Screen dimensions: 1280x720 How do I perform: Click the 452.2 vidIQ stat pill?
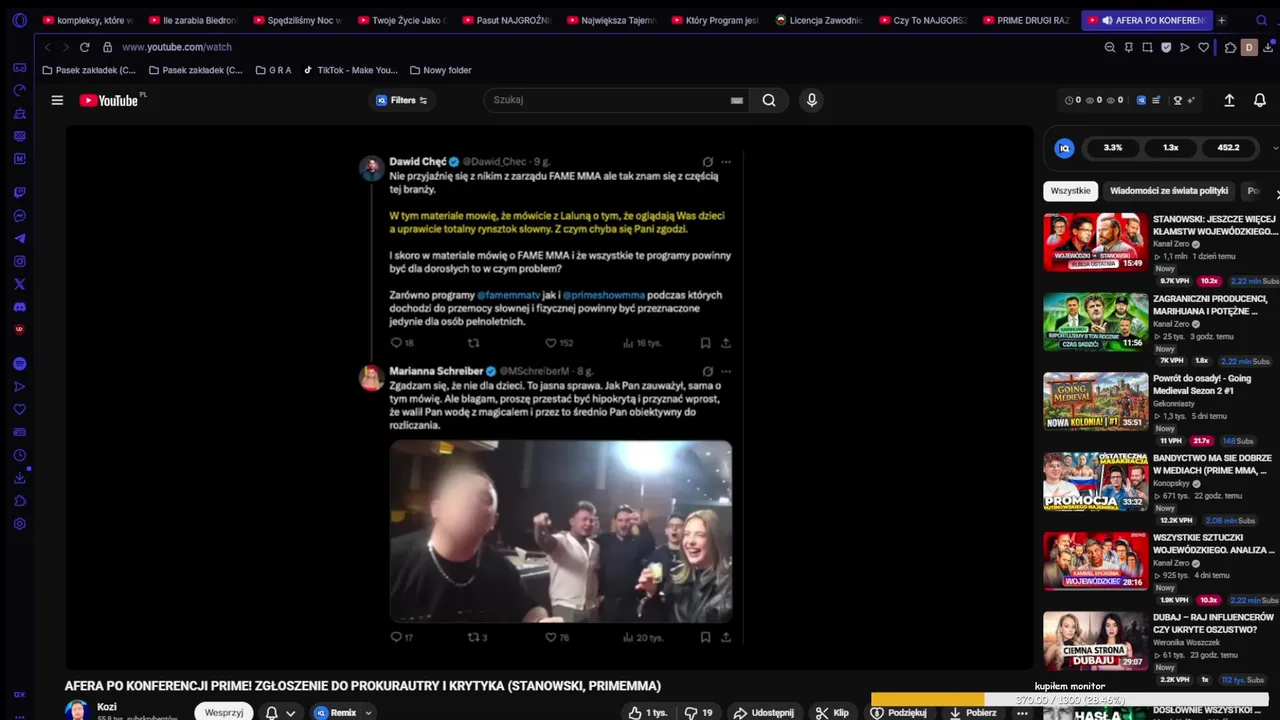tap(1228, 148)
